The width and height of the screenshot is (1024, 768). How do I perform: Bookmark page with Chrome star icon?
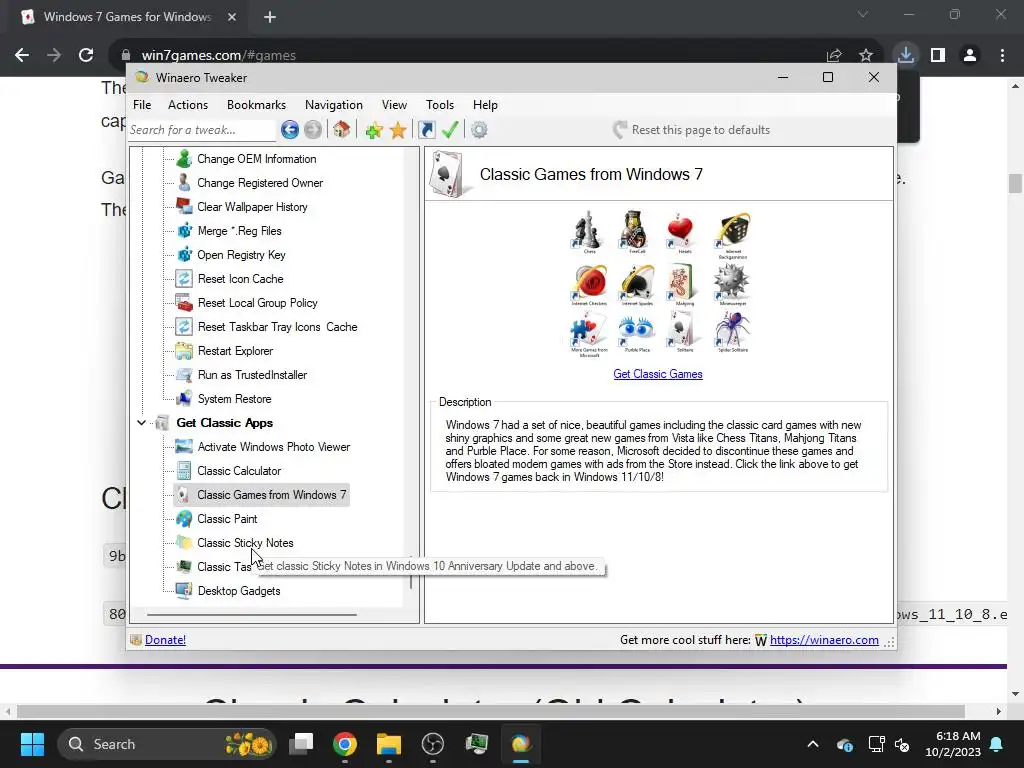pyautogui.click(x=866, y=56)
